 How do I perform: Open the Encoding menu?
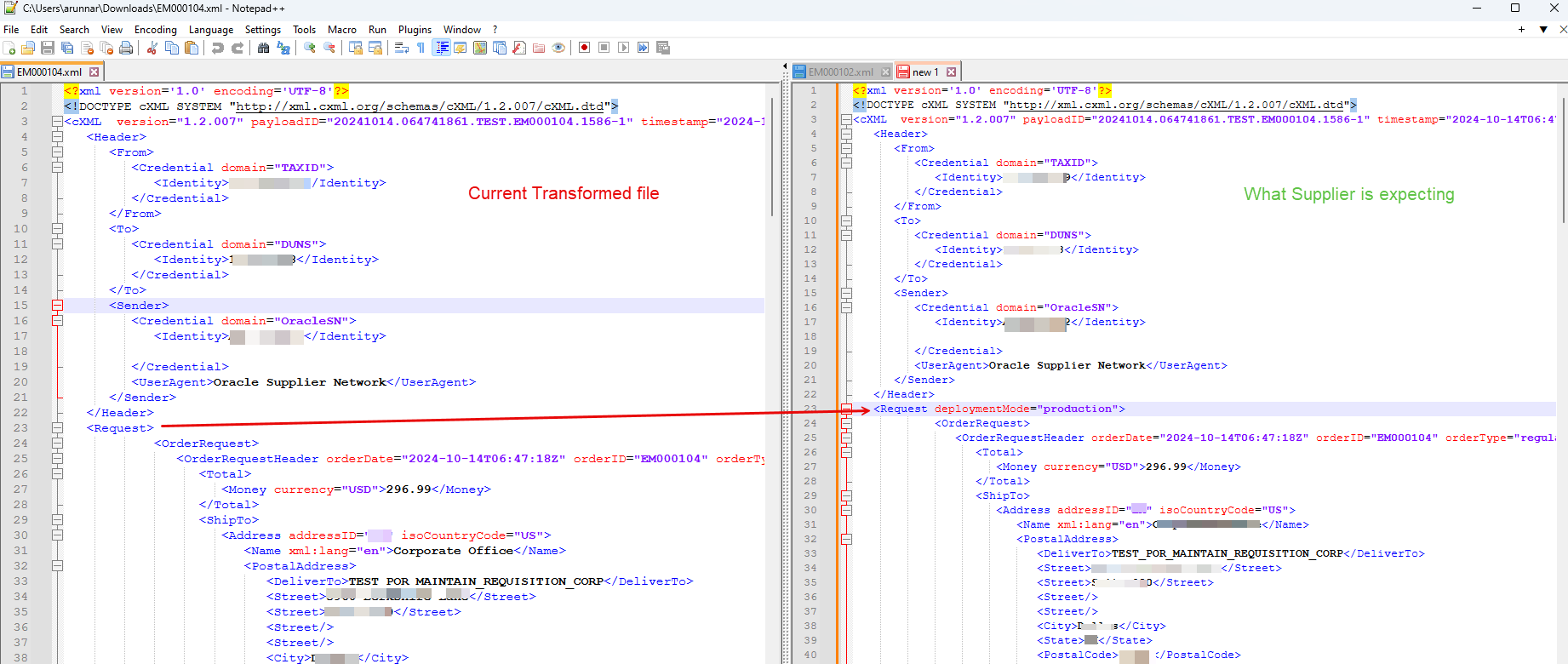pyautogui.click(x=156, y=29)
